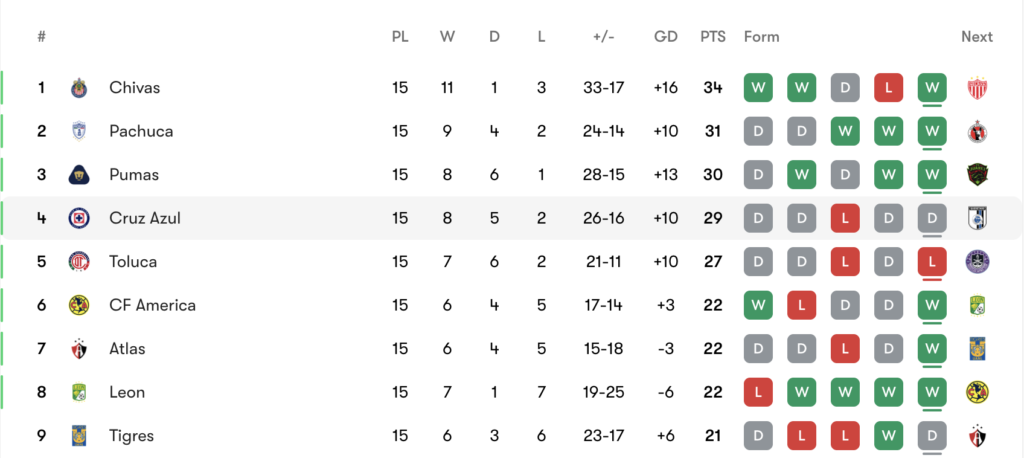The image size is (1024, 458).
Task: Click the Pumas team logo
Action: tap(79, 175)
